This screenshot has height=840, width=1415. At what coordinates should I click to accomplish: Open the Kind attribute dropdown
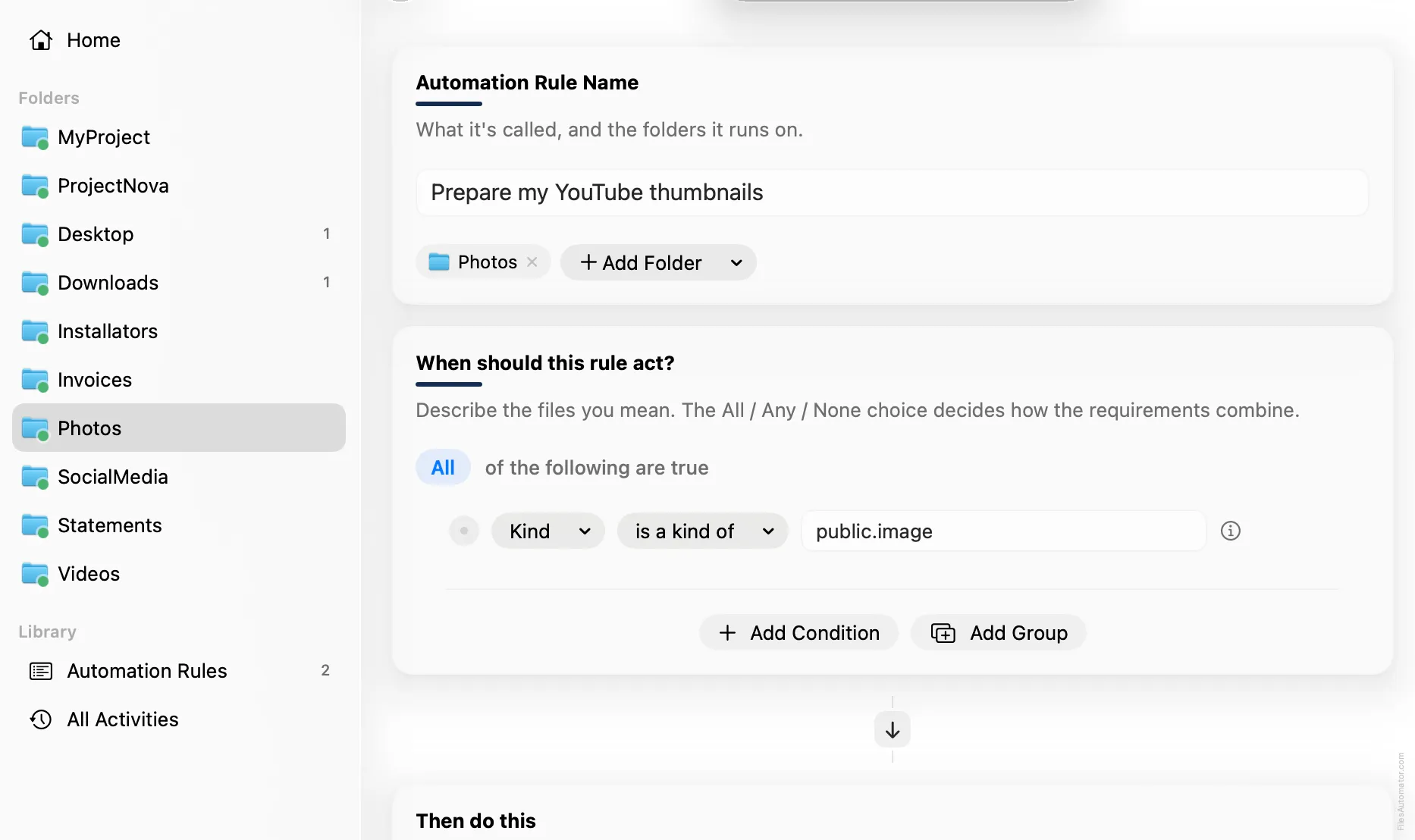pos(548,531)
